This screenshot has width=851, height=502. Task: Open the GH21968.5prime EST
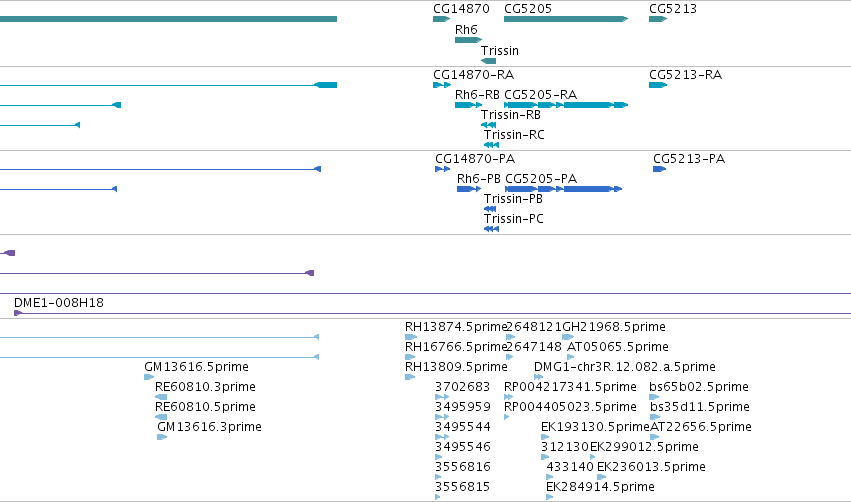pos(568,337)
